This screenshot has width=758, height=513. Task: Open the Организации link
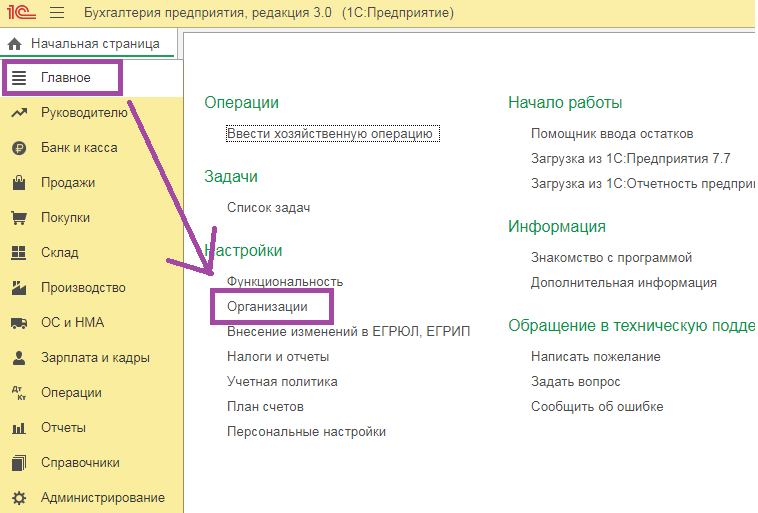pyautogui.click(x=267, y=307)
